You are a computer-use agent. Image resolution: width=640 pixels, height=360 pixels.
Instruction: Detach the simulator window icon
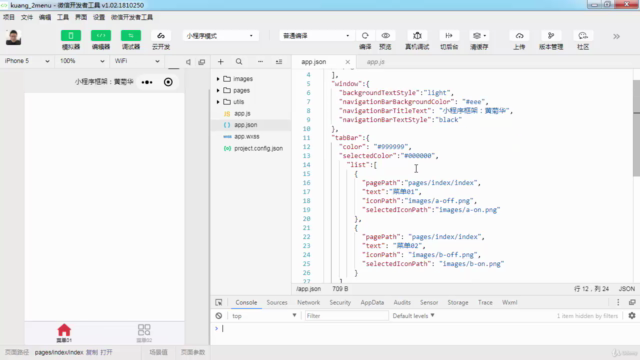pyautogui.click(x=202, y=62)
